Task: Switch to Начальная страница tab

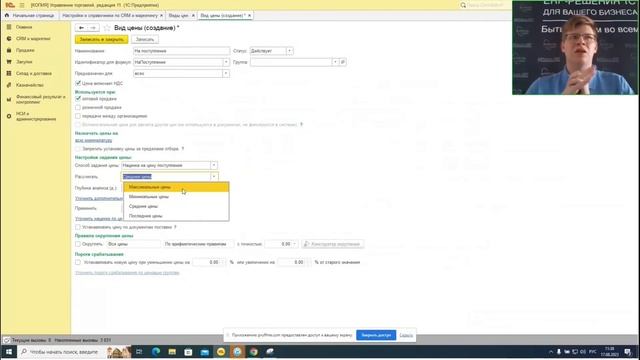Action: 30,15
